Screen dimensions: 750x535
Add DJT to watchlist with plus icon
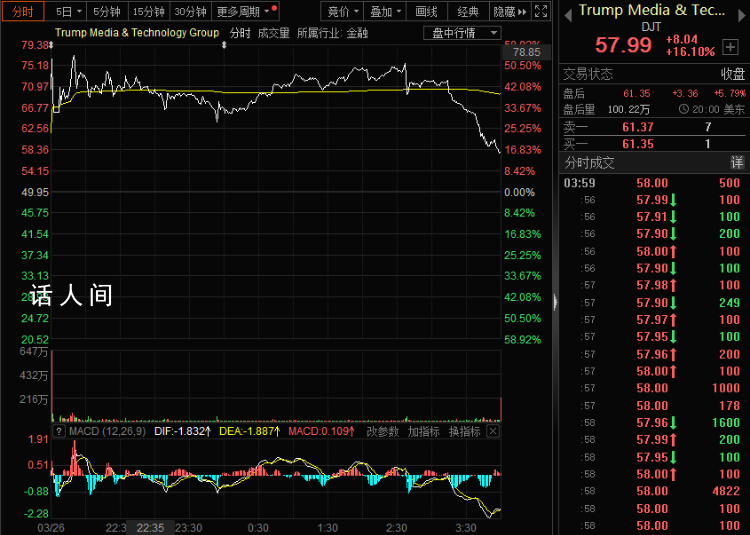733,45
